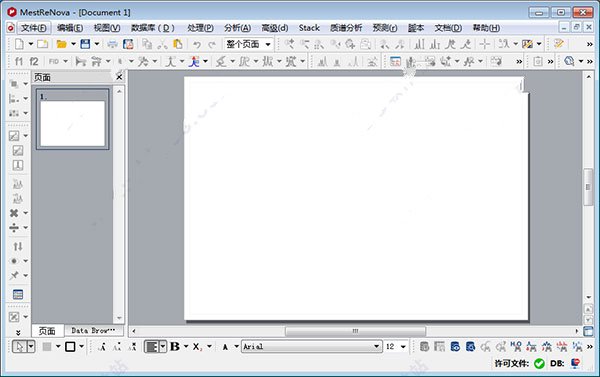Click the magnifier globe search icon
Image resolution: width=600 pixels, height=377 pixels.
pos(569,61)
